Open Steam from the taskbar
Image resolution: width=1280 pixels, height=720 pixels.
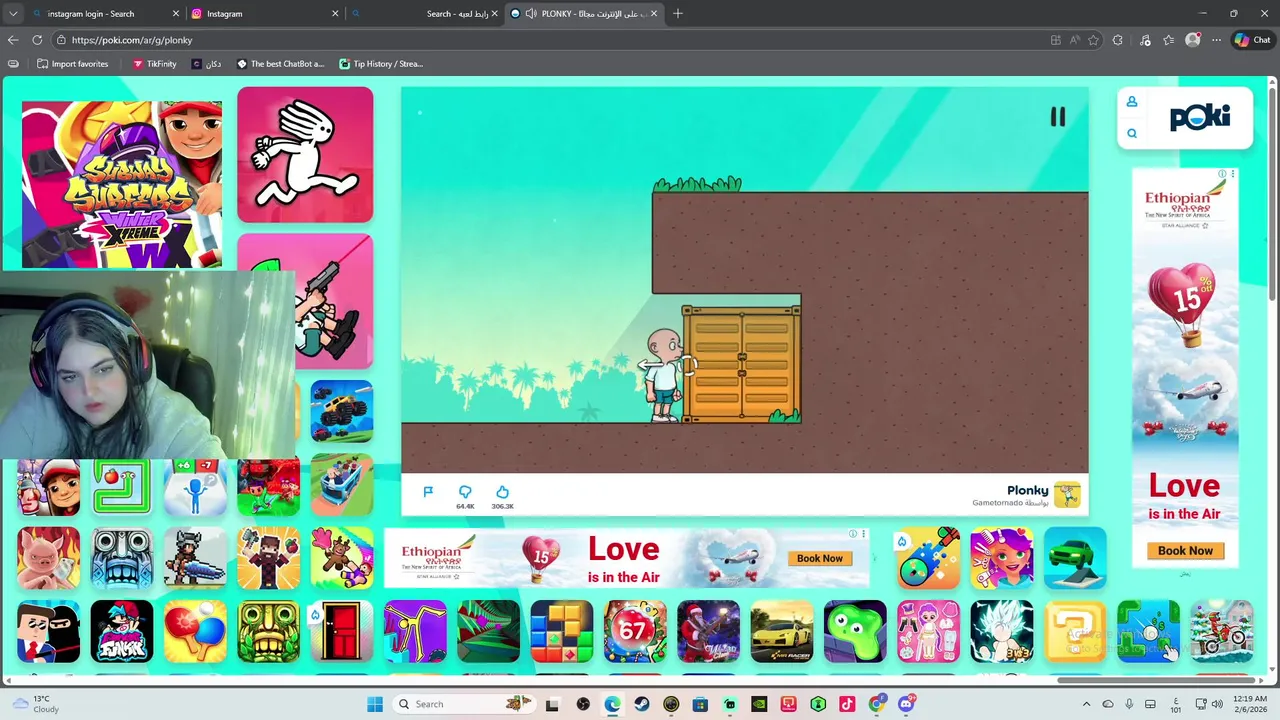tap(642, 704)
